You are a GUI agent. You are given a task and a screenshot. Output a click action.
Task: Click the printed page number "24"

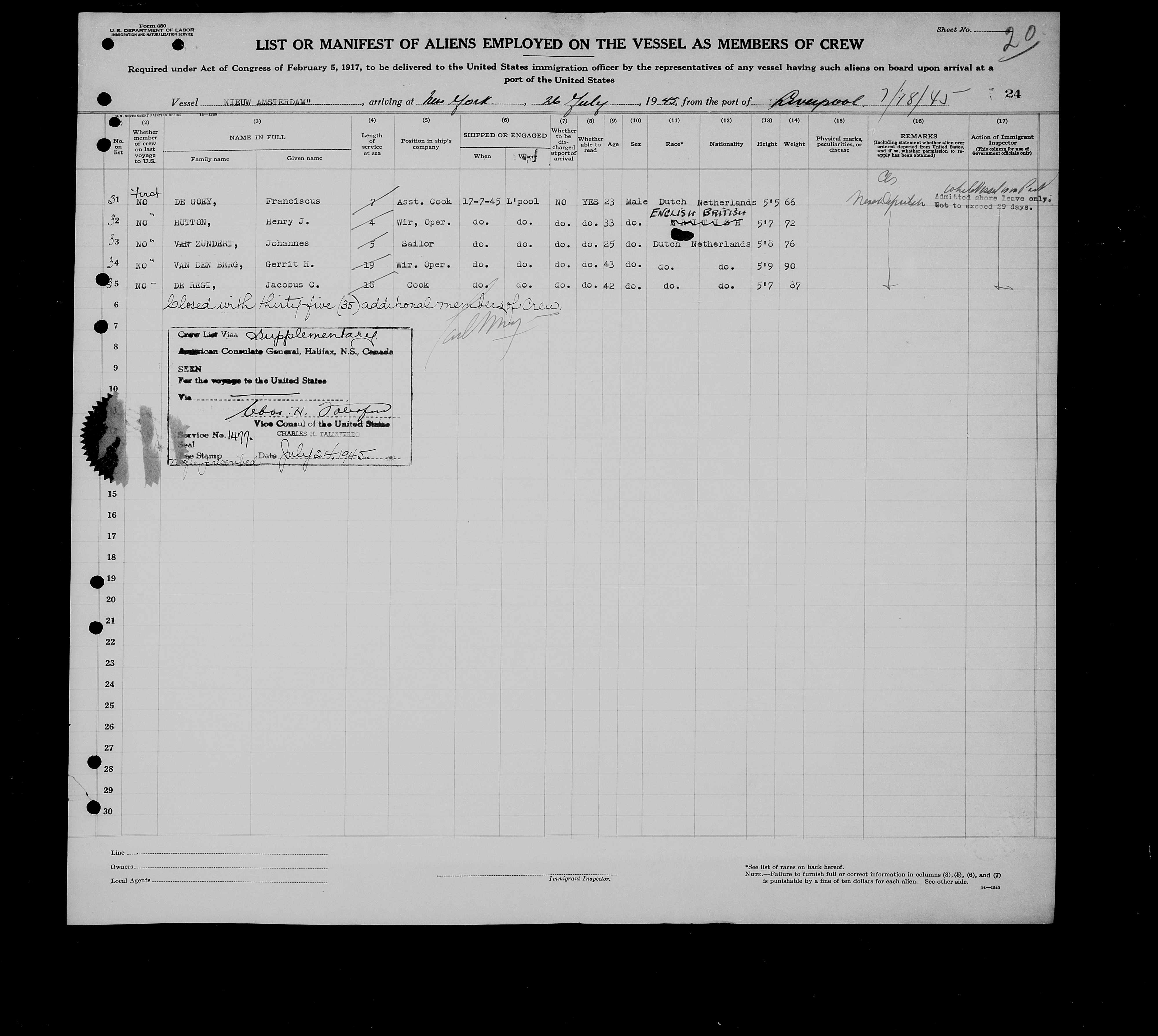(1012, 94)
